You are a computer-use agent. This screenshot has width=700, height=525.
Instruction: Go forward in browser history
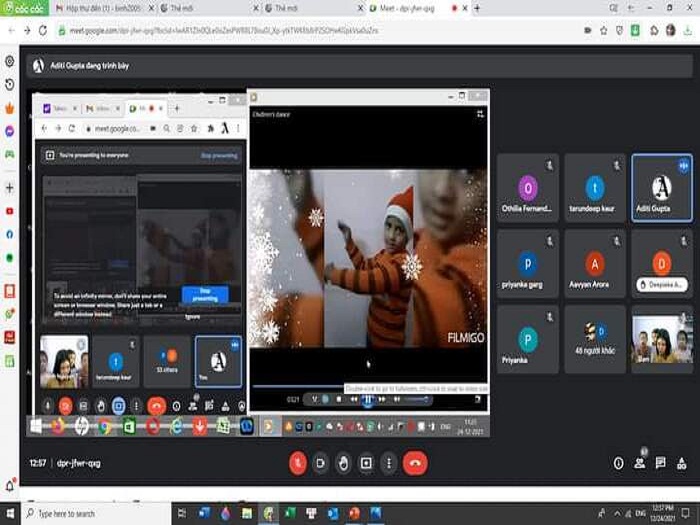click(x=27, y=30)
